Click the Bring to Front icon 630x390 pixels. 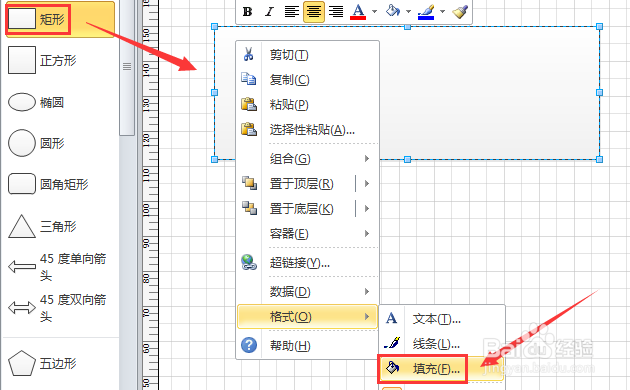pos(249,183)
